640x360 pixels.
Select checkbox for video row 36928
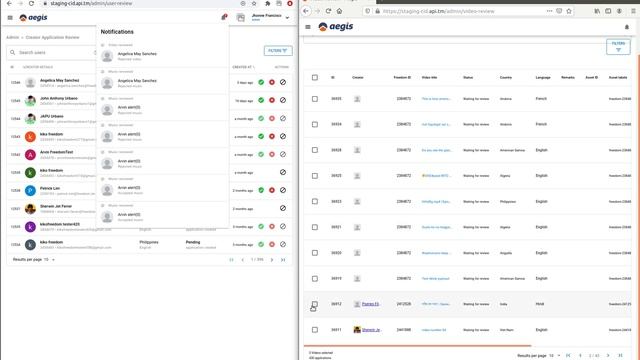tap(315, 150)
